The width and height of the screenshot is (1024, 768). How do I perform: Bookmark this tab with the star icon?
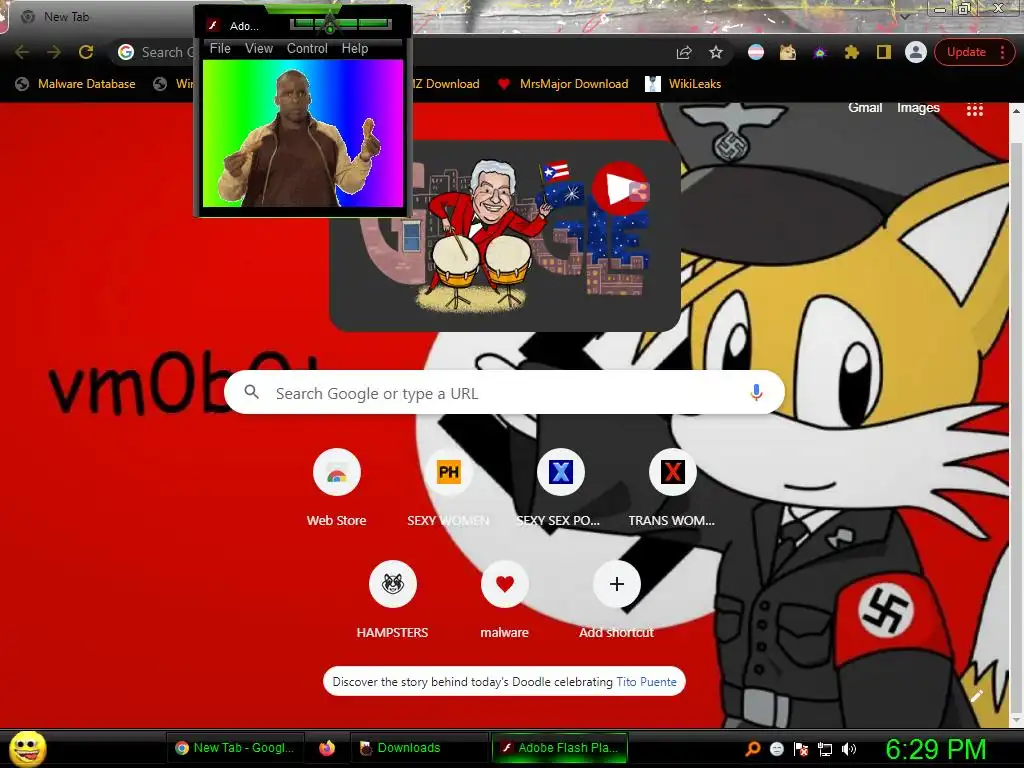tap(716, 52)
